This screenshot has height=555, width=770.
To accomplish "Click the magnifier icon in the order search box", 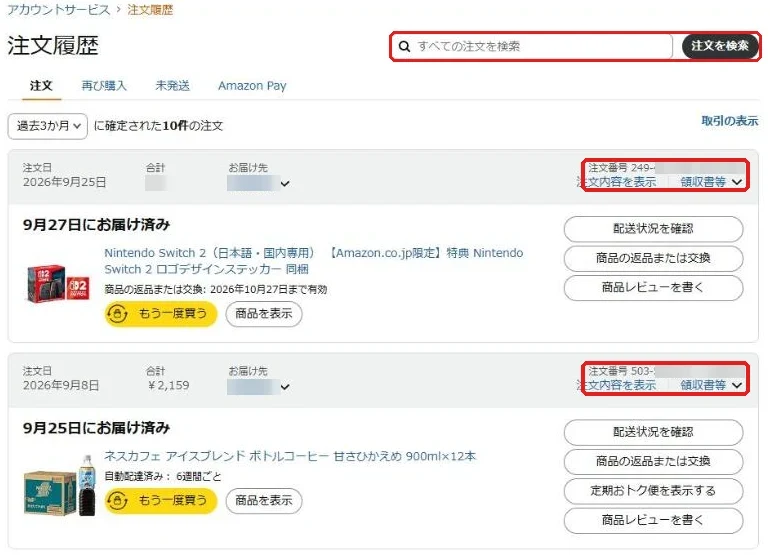I will (x=404, y=46).
